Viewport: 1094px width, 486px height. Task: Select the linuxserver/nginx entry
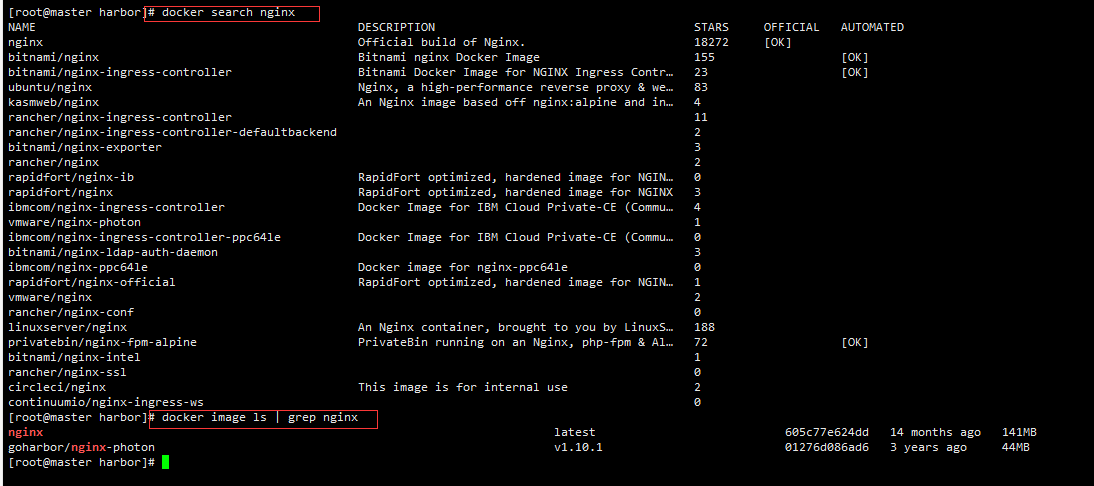[67, 327]
